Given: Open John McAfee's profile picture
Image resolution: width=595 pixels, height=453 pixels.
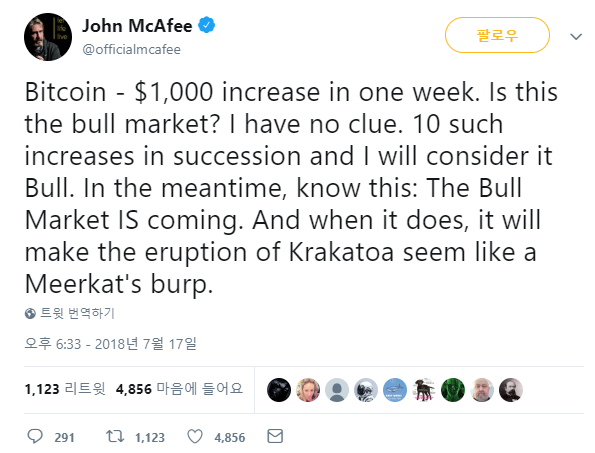Looking at the screenshot, I should [48, 37].
